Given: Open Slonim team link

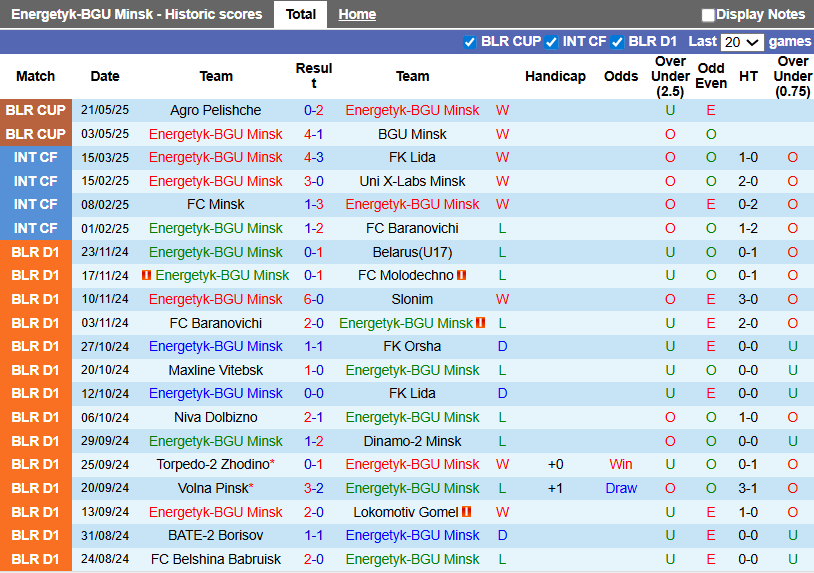Looking at the screenshot, I should click(412, 299).
